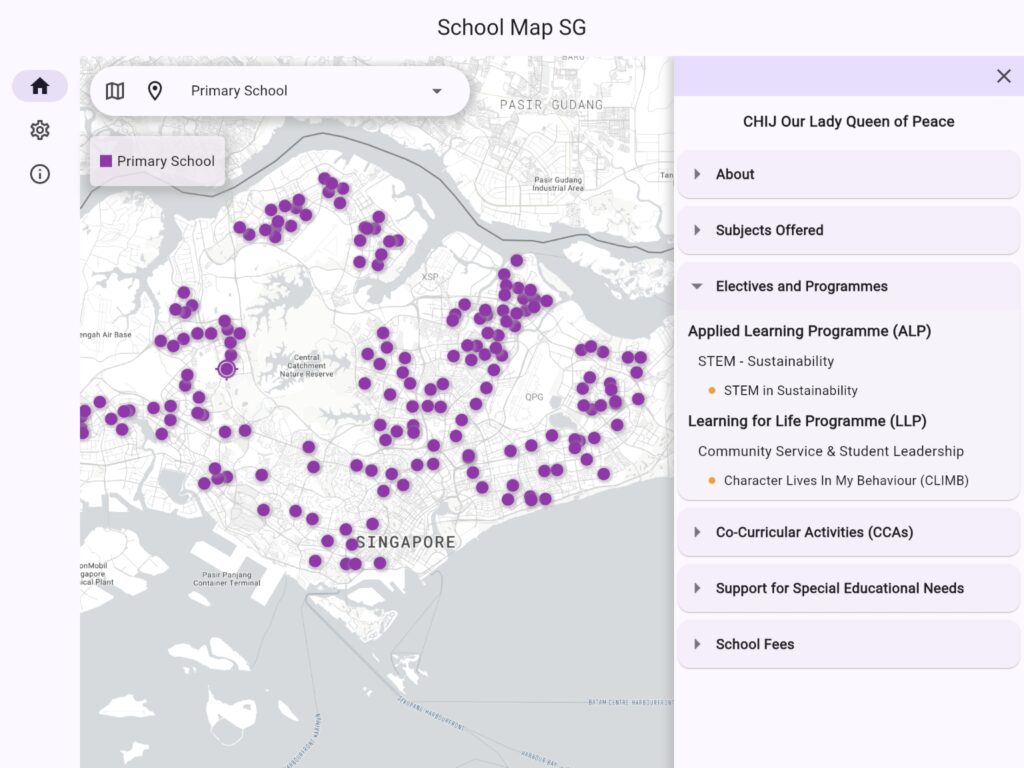This screenshot has height=768, width=1024.
Task: Expand the Co-Curricular Activities (CCAs) section
Action: tap(848, 532)
